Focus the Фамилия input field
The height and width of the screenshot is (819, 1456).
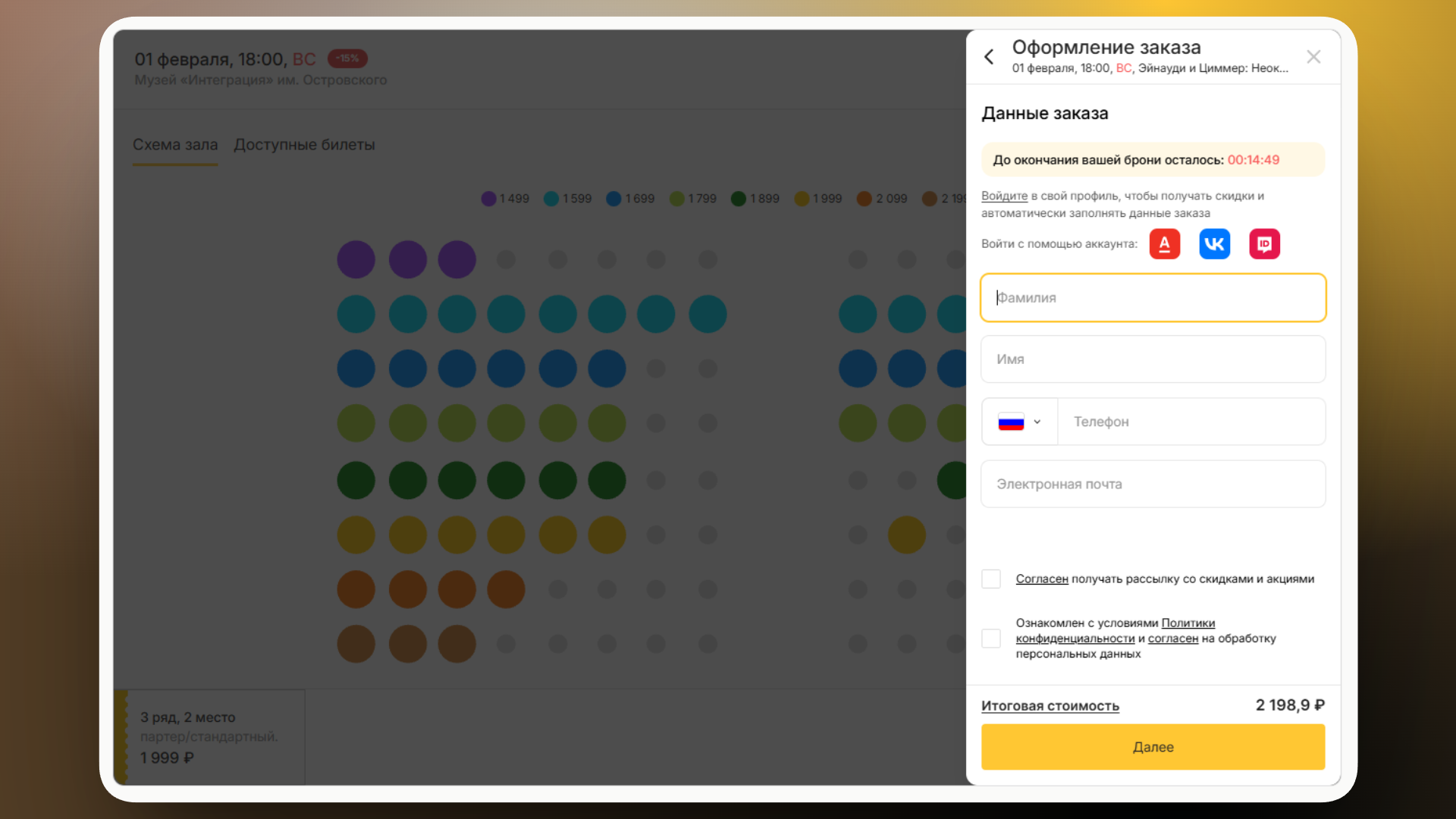[x=1153, y=298]
